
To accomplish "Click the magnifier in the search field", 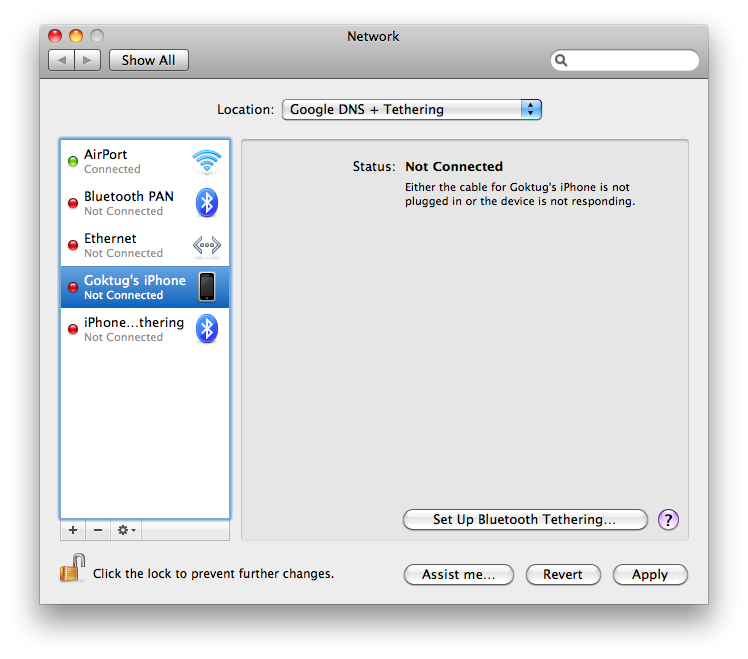I will pyautogui.click(x=563, y=61).
